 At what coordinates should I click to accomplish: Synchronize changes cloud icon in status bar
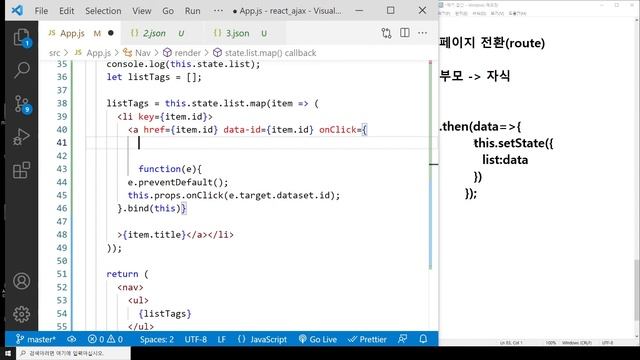pyautogui.click(x=72, y=339)
